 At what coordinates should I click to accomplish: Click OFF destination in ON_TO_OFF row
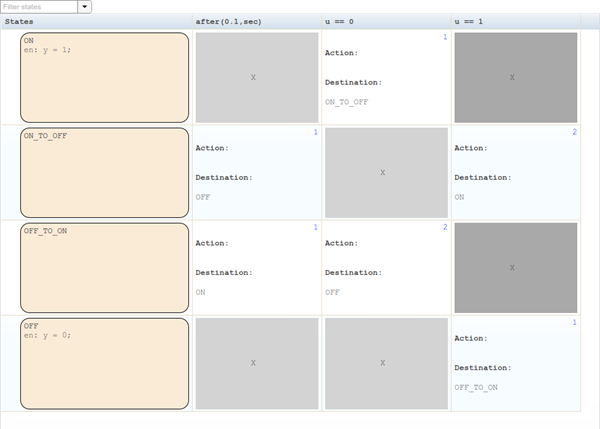pos(203,197)
